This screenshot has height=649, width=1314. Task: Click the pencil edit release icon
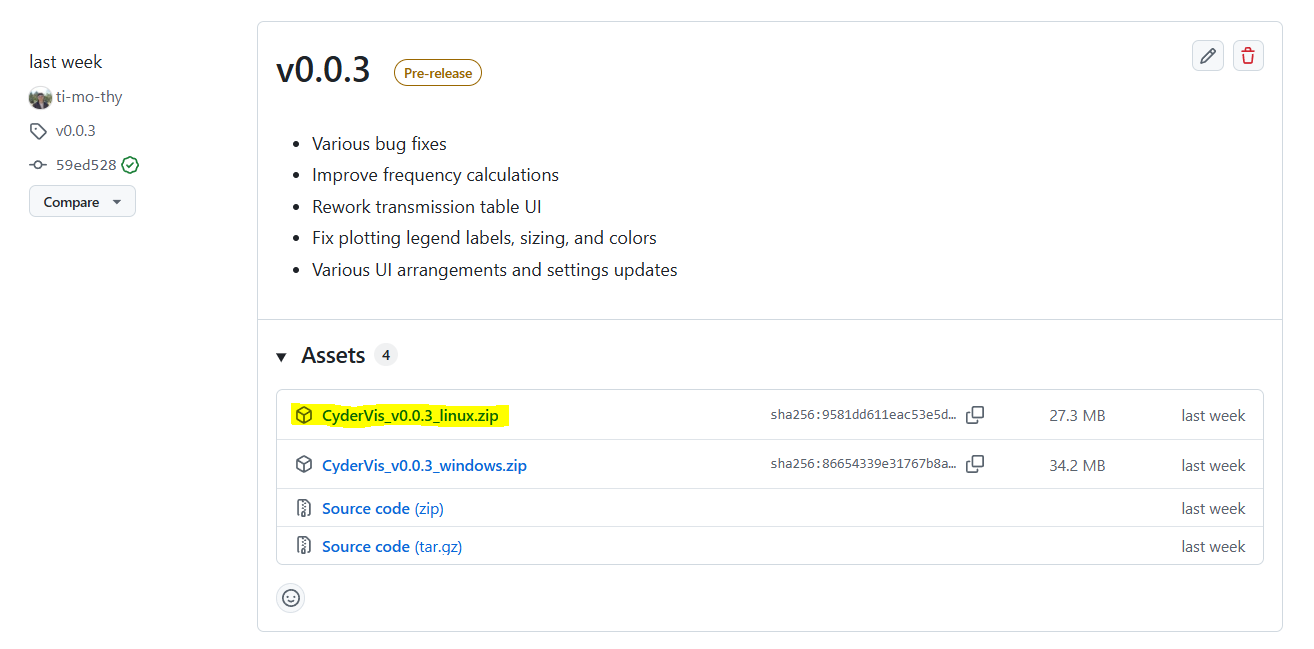[1208, 56]
